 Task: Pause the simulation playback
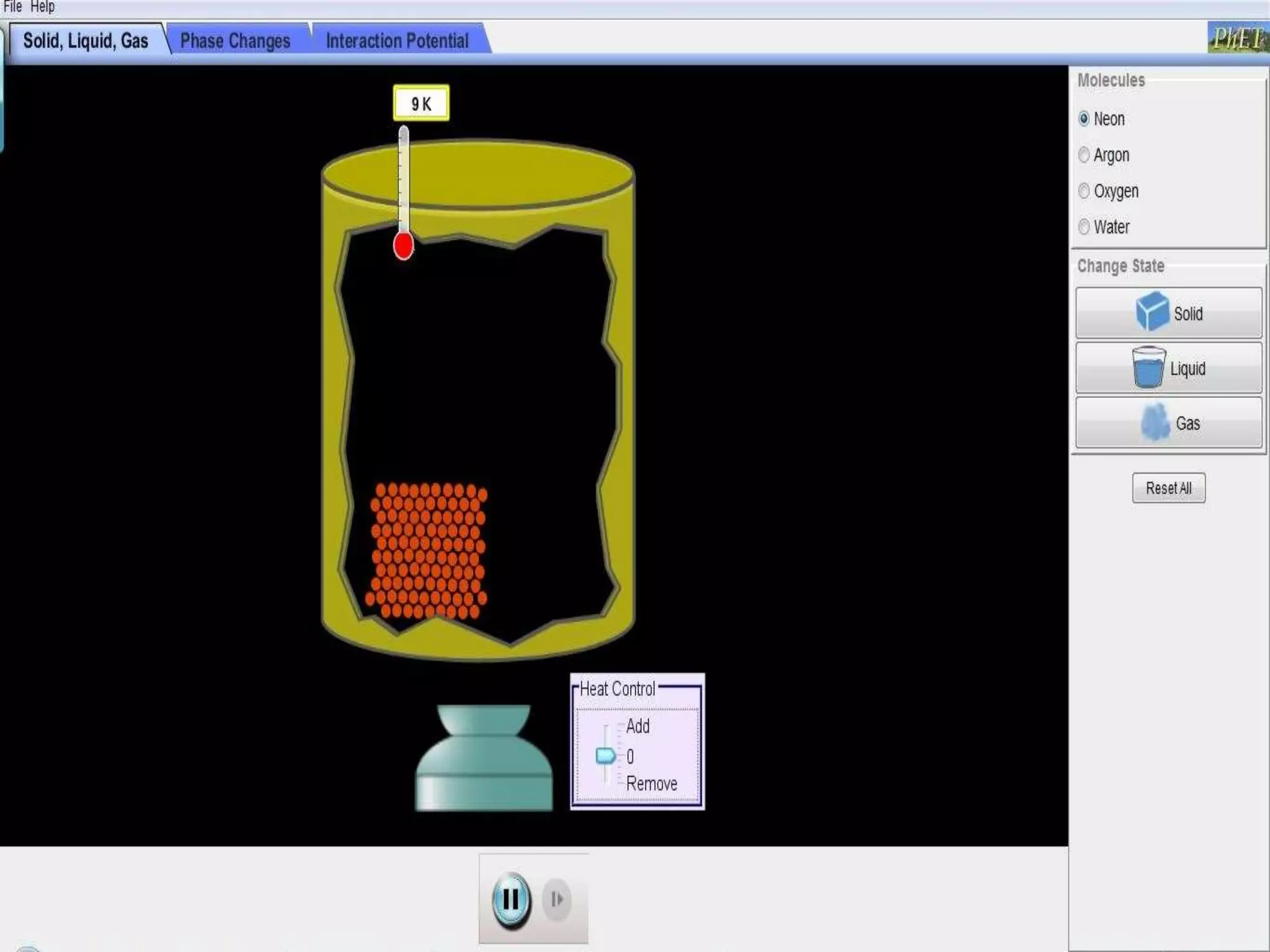point(511,899)
